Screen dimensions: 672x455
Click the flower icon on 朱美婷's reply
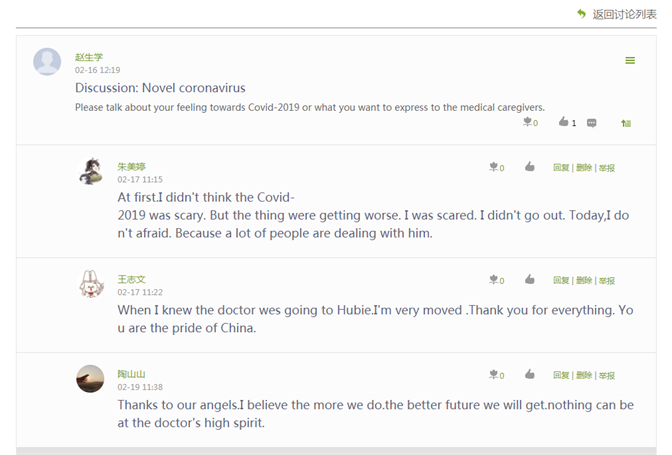[493, 167]
